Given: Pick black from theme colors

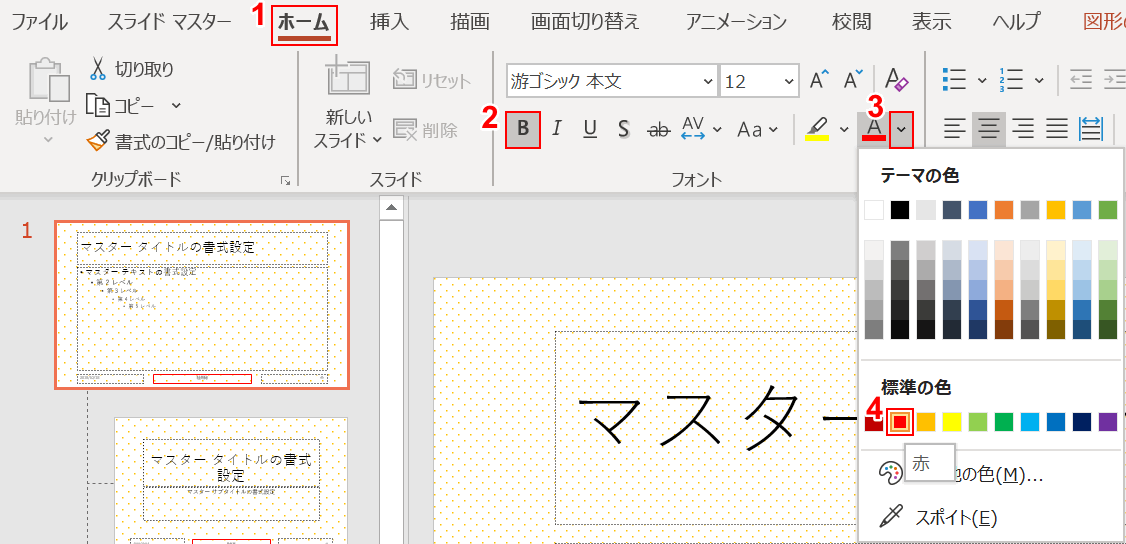Looking at the screenshot, I should [x=900, y=210].
